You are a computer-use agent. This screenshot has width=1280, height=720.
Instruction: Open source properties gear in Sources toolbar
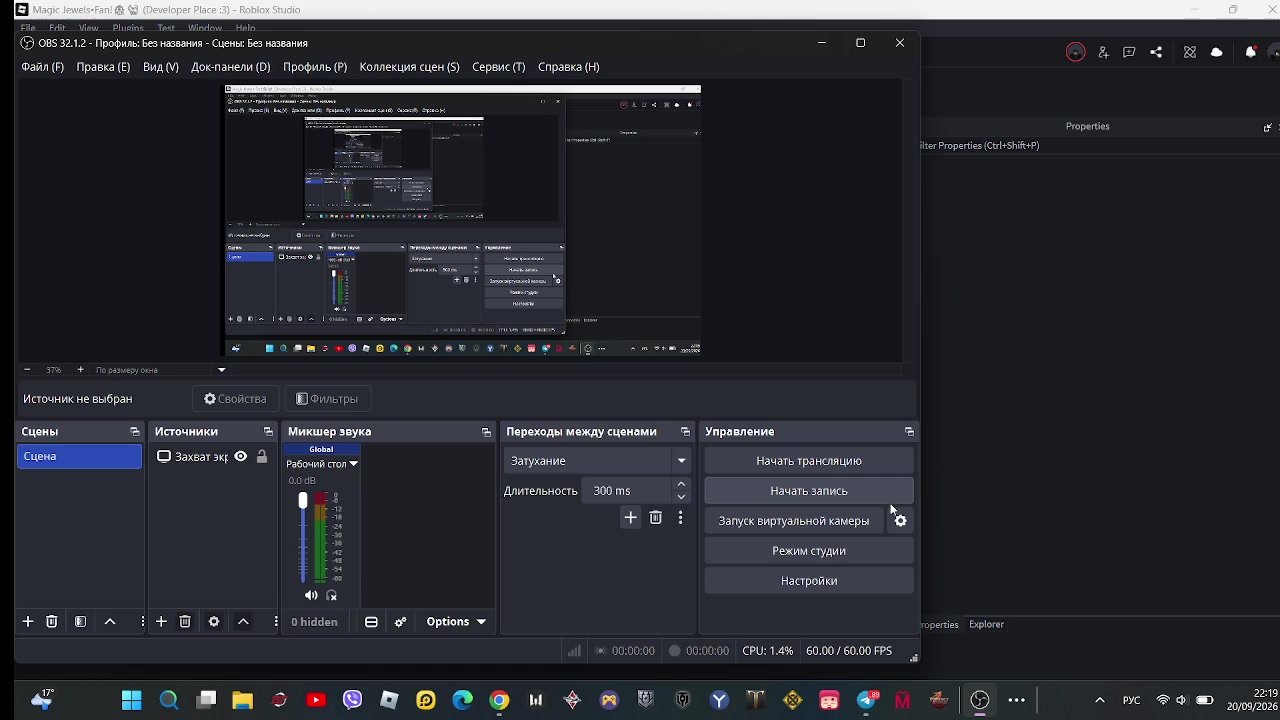click(214, 621)
